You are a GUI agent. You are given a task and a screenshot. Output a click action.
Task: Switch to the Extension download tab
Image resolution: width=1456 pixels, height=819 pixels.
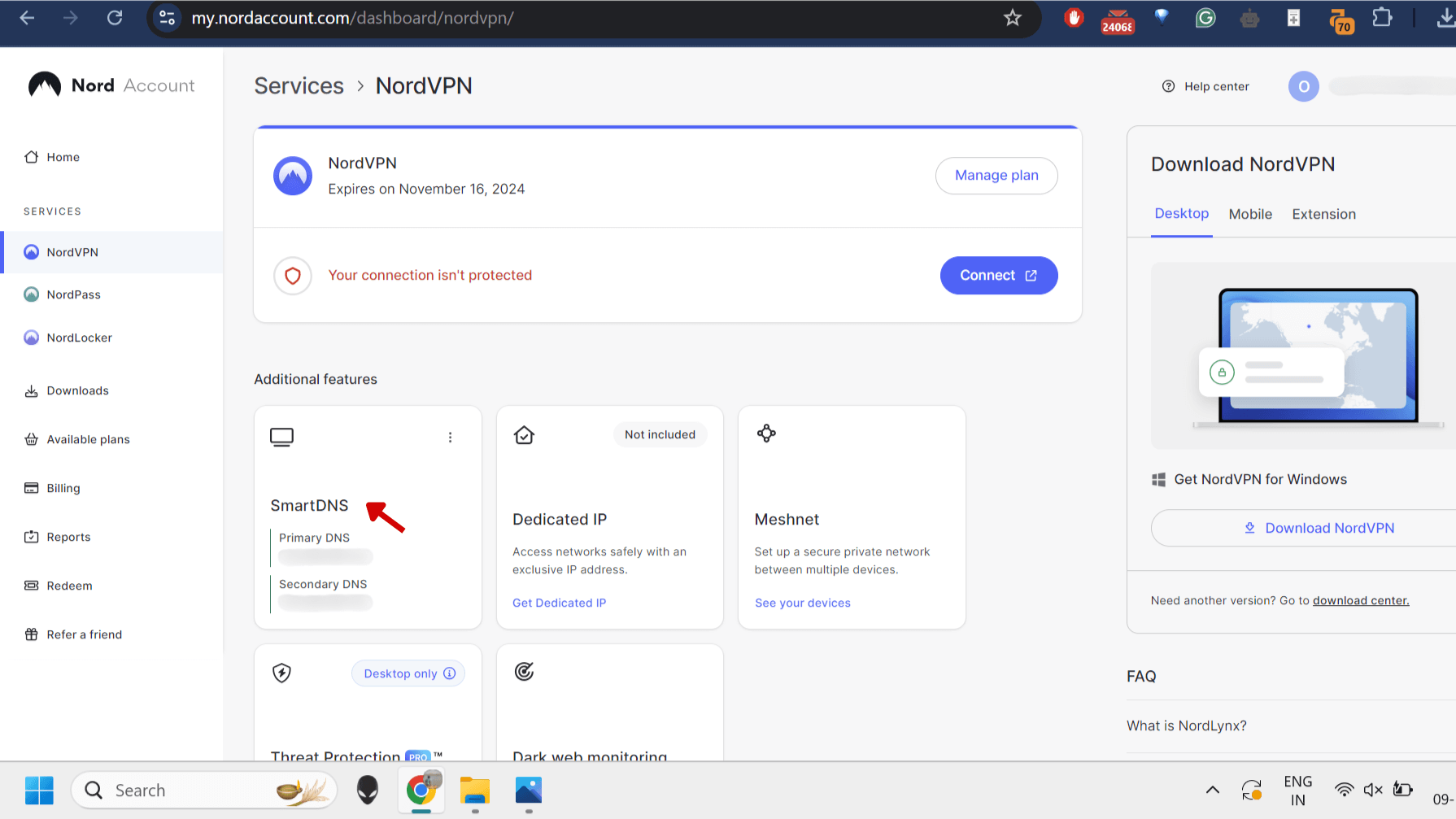pyautogui.click(x=1323, y=214)
